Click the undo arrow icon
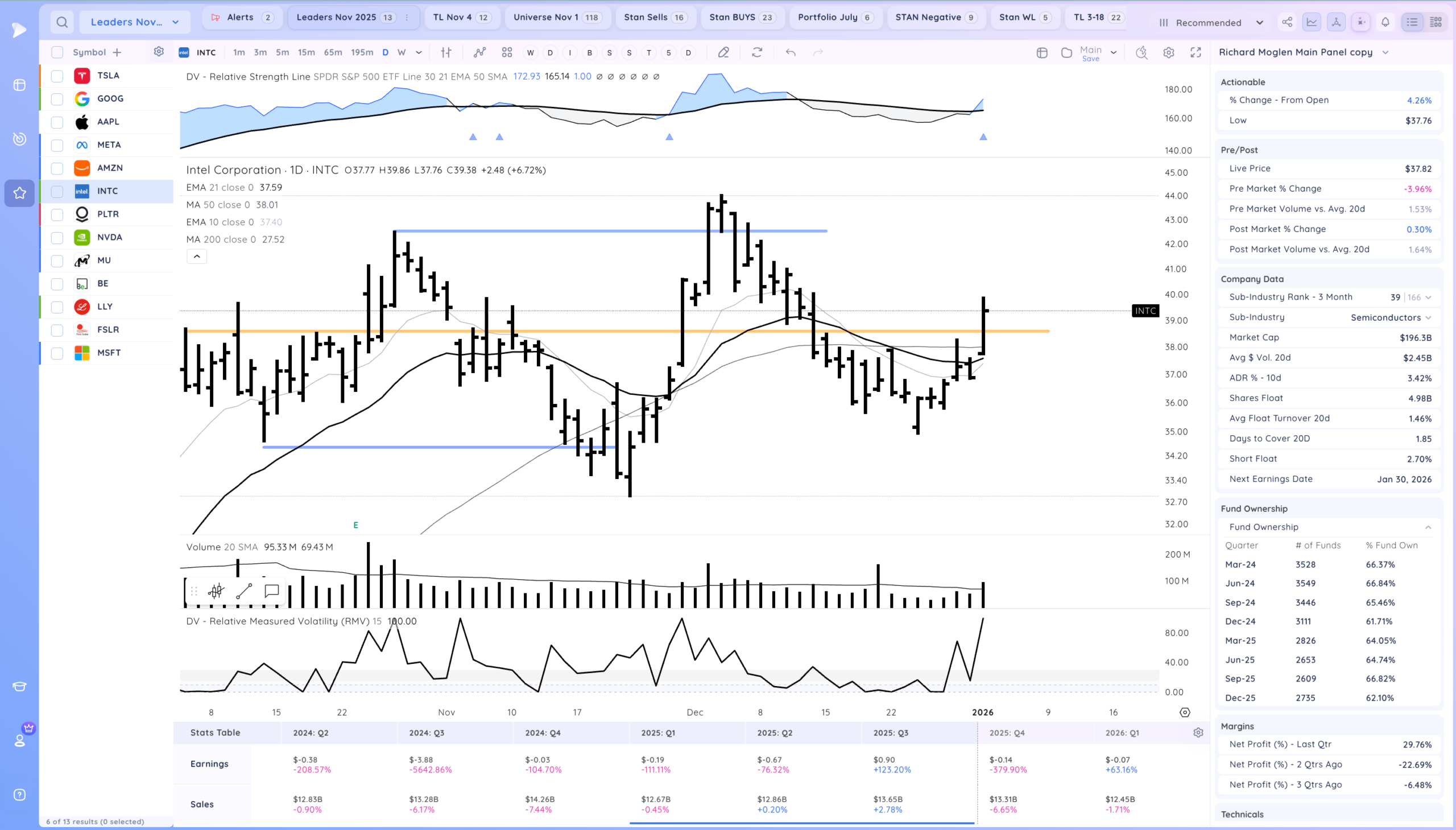 tap(791, 52)
